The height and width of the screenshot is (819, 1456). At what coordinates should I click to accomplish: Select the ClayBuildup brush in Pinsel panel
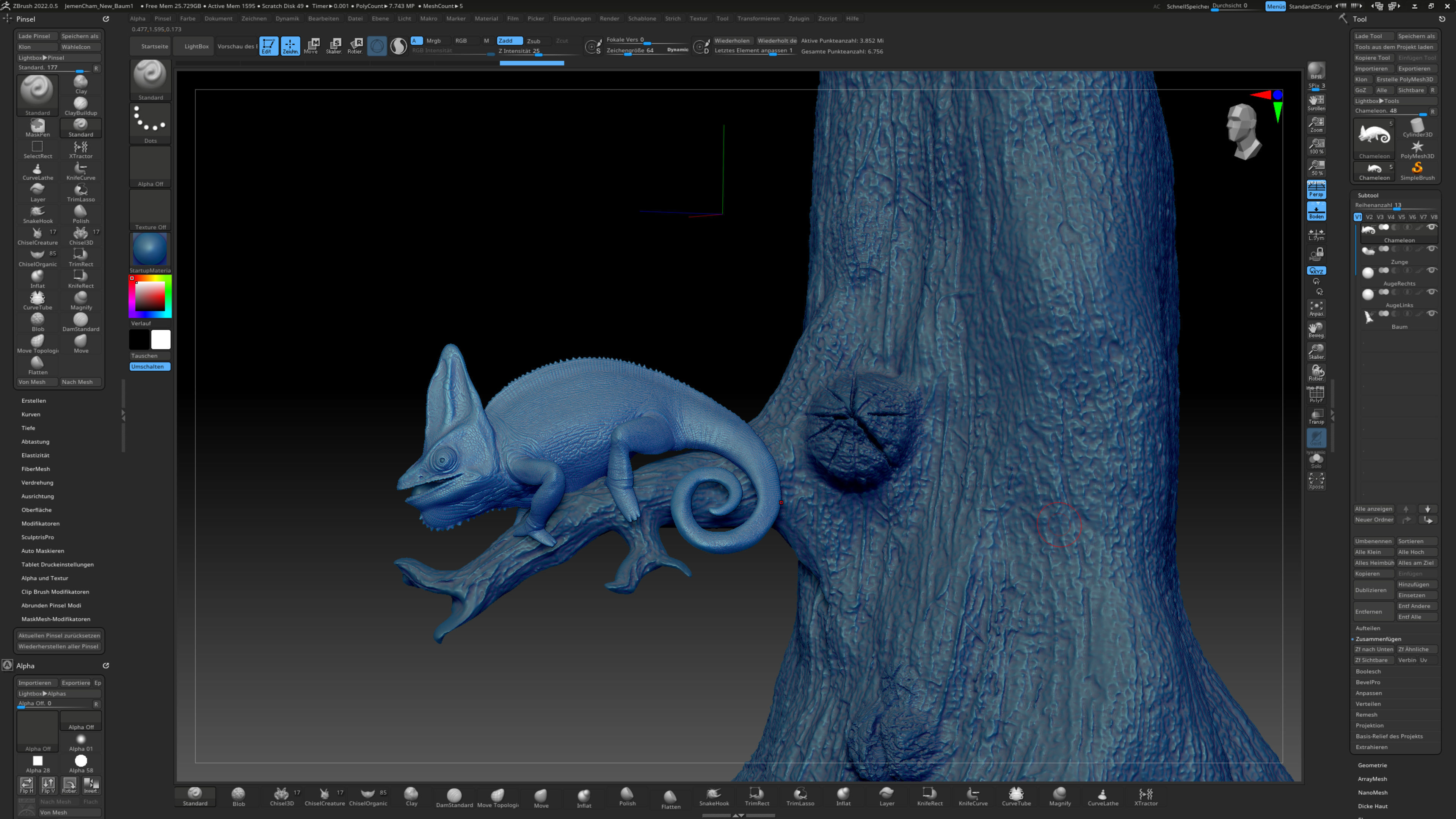[81, 106]
